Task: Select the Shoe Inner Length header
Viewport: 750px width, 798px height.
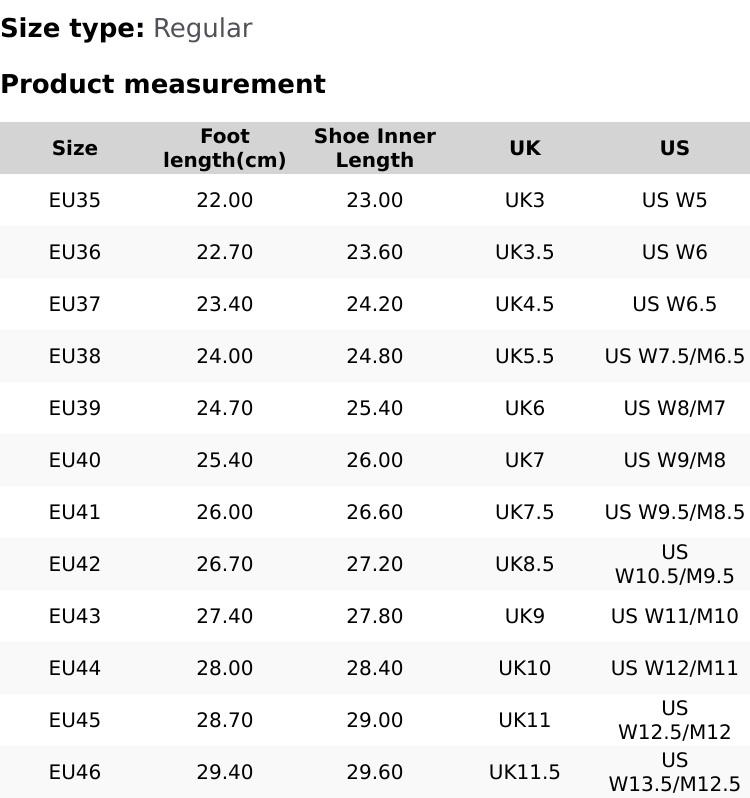Action: (x=375, y=148)
